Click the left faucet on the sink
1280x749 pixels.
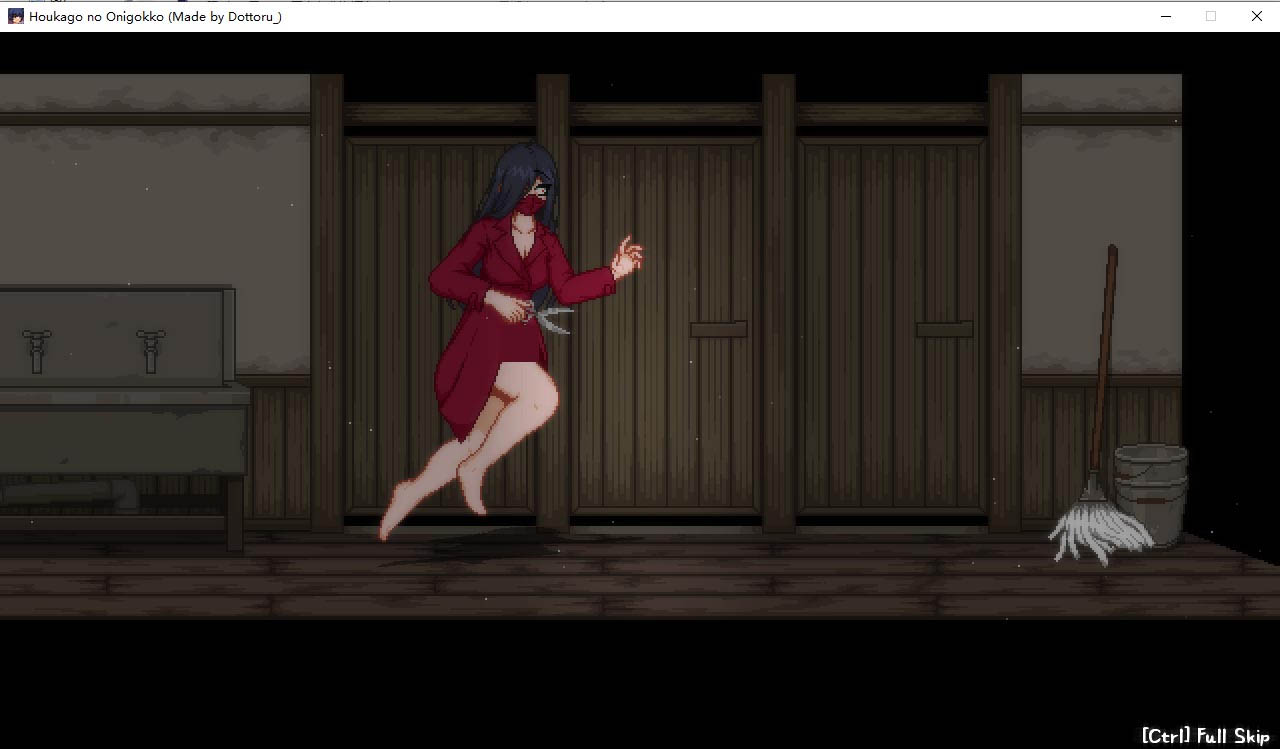(37, 348)
